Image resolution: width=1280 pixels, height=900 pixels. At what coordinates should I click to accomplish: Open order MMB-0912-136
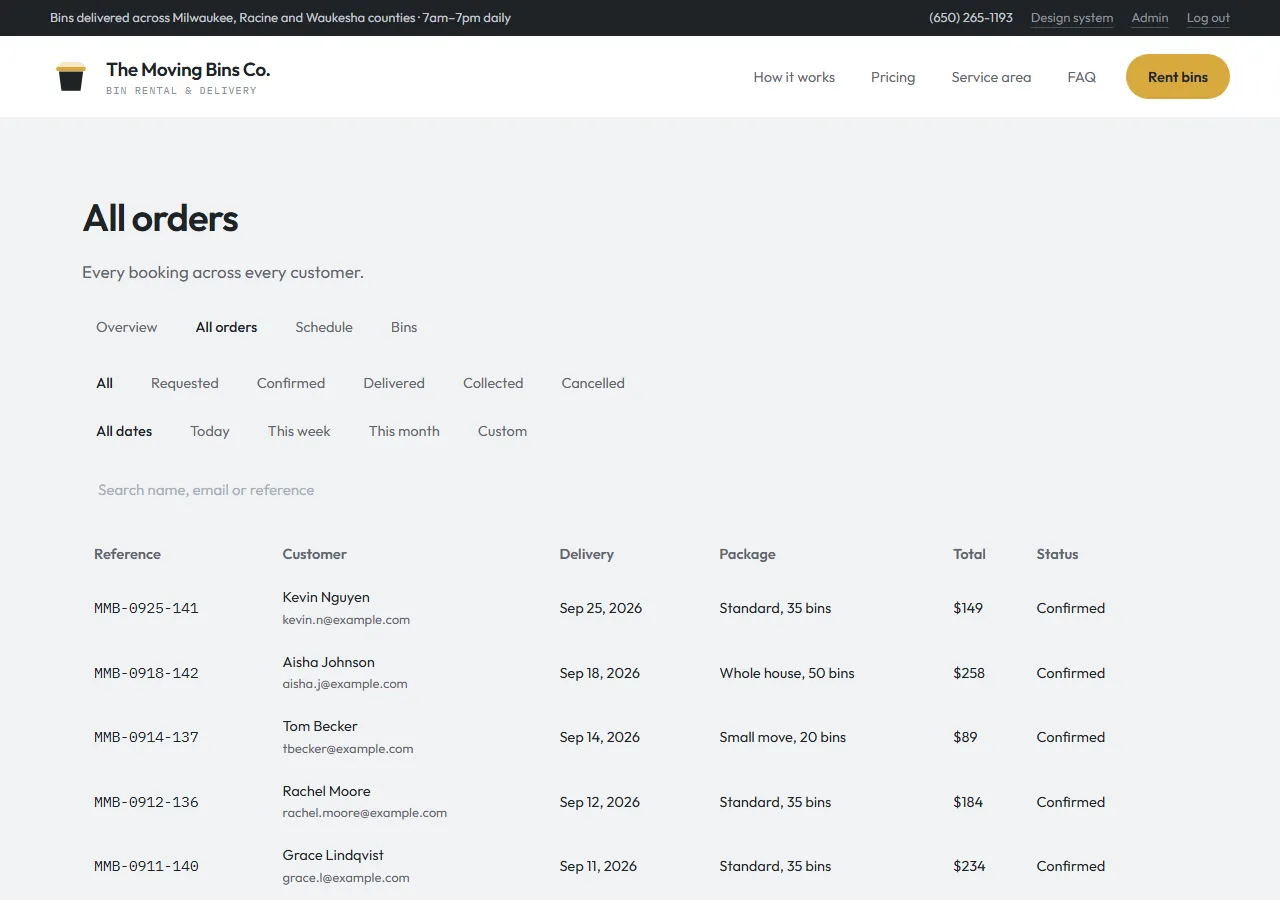pos(146,802)
